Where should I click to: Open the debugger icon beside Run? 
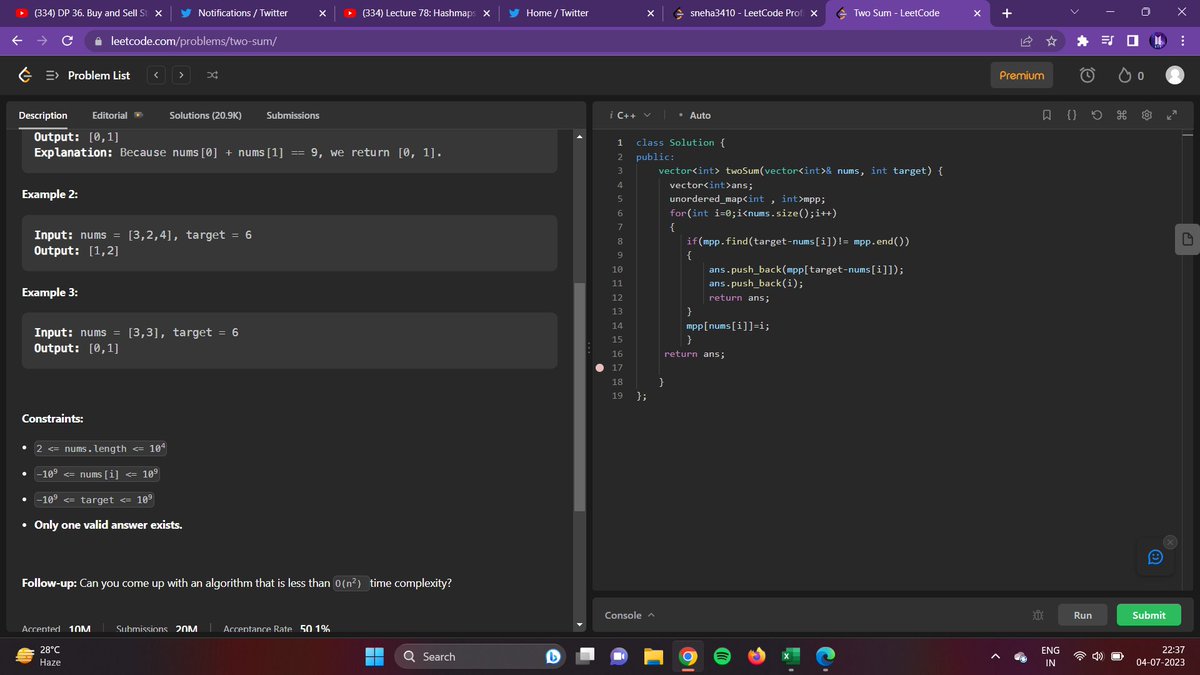click(x=1037, y=614)
